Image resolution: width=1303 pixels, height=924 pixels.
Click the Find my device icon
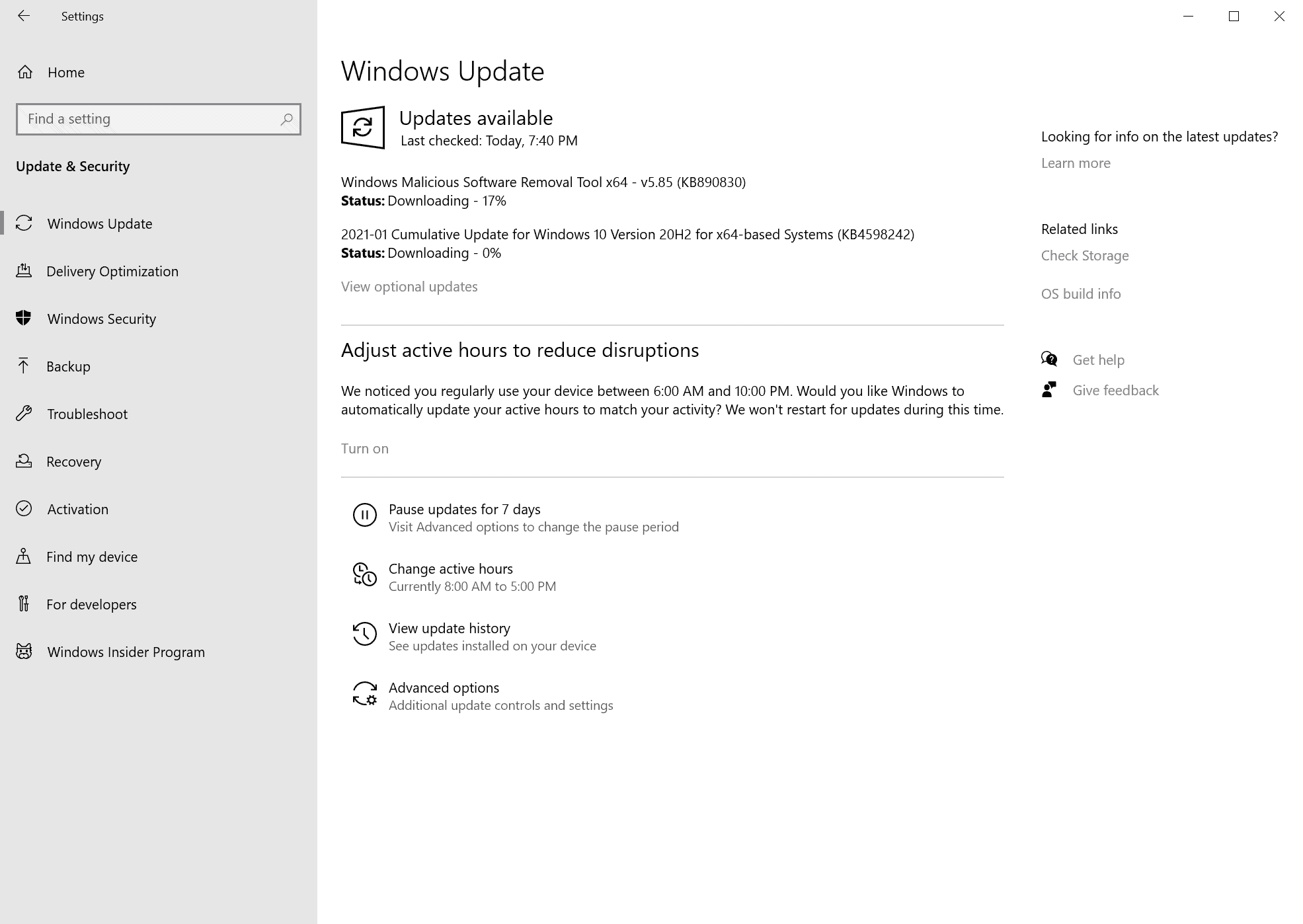tap(25, 556)
